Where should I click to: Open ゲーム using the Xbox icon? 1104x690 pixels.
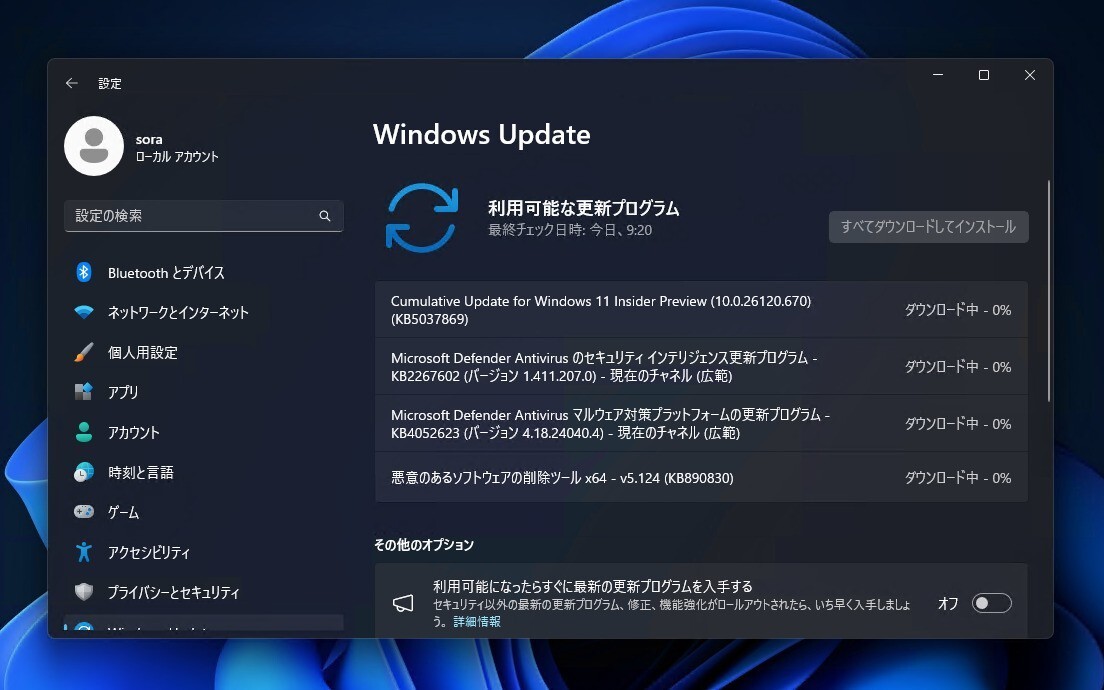click(83, 512)
